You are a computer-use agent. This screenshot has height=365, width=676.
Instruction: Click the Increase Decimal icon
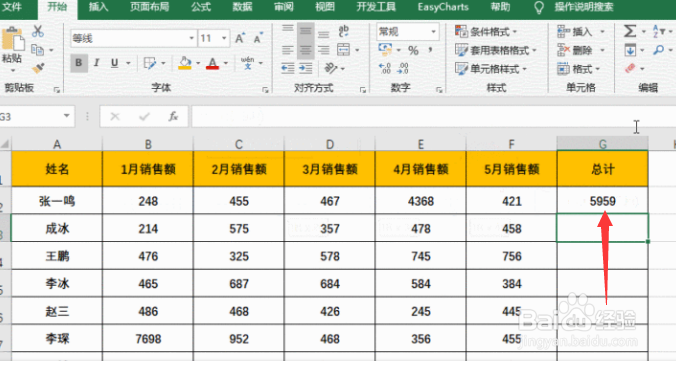385,68
